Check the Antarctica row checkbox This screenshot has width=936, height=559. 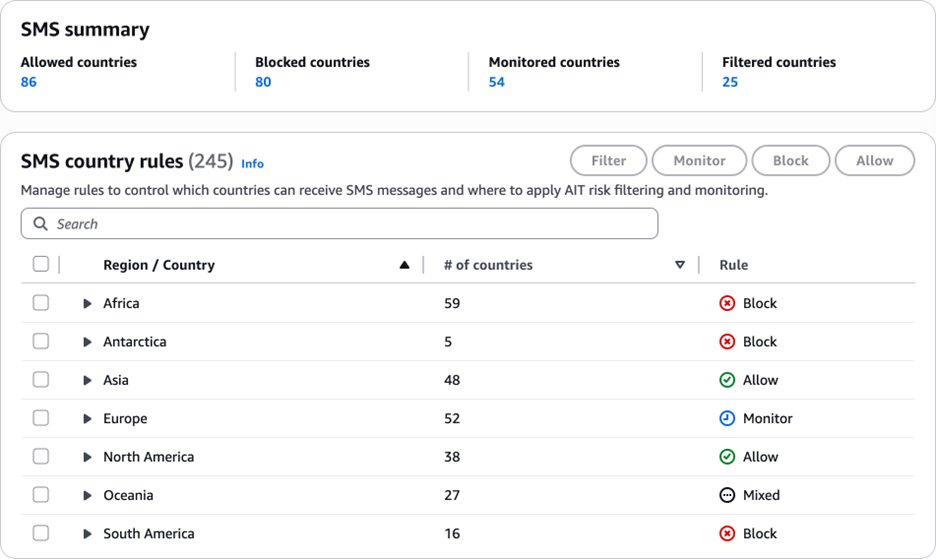click(x=41, y=341)
